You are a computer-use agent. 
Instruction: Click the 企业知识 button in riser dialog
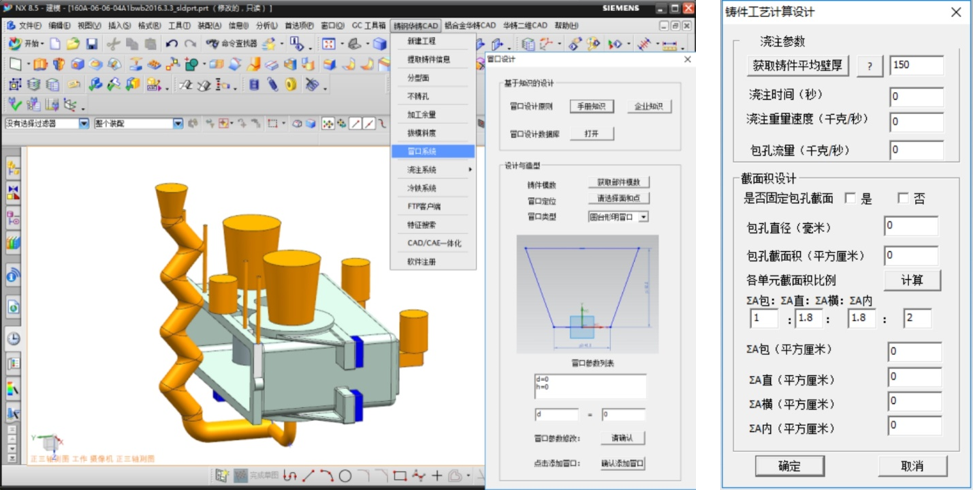[649, 106]
